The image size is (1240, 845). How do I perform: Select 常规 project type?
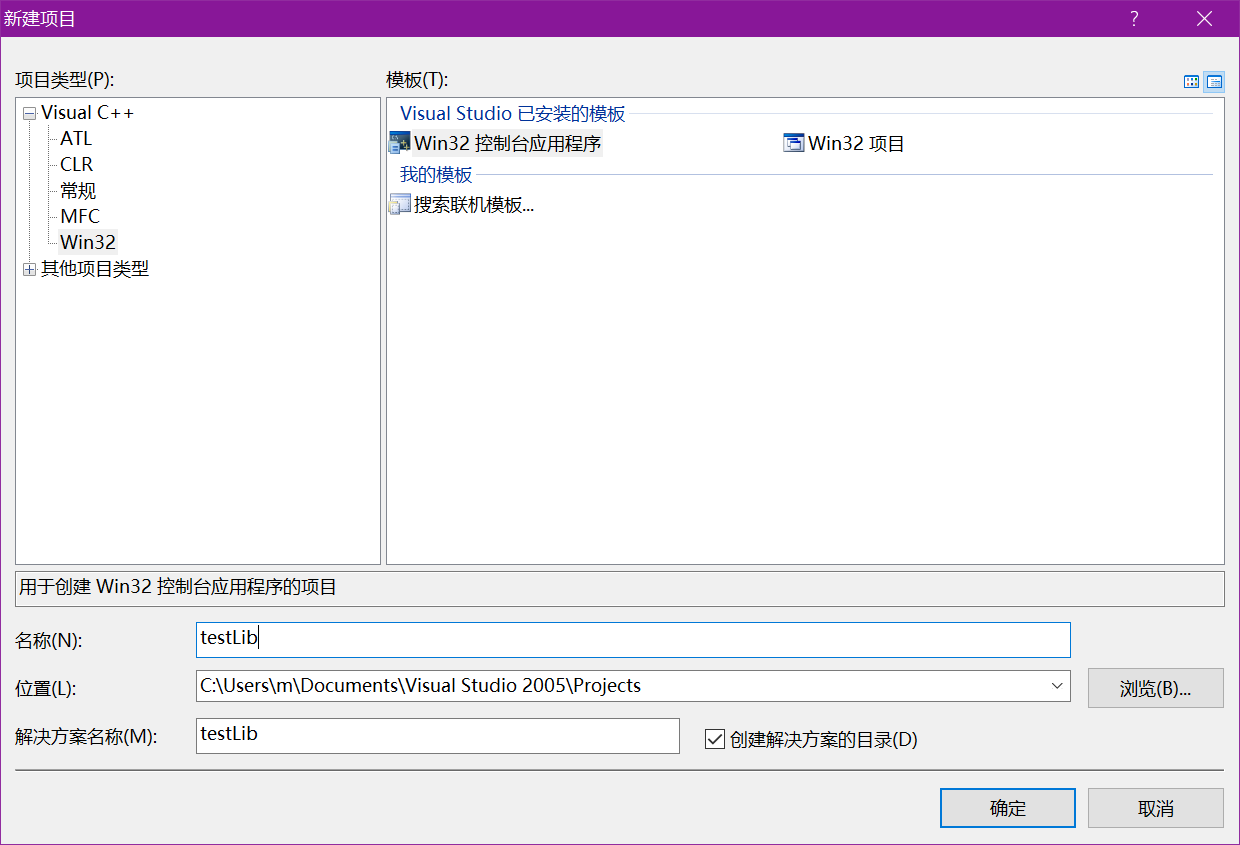pyautogui.click(x=78, y=190)
